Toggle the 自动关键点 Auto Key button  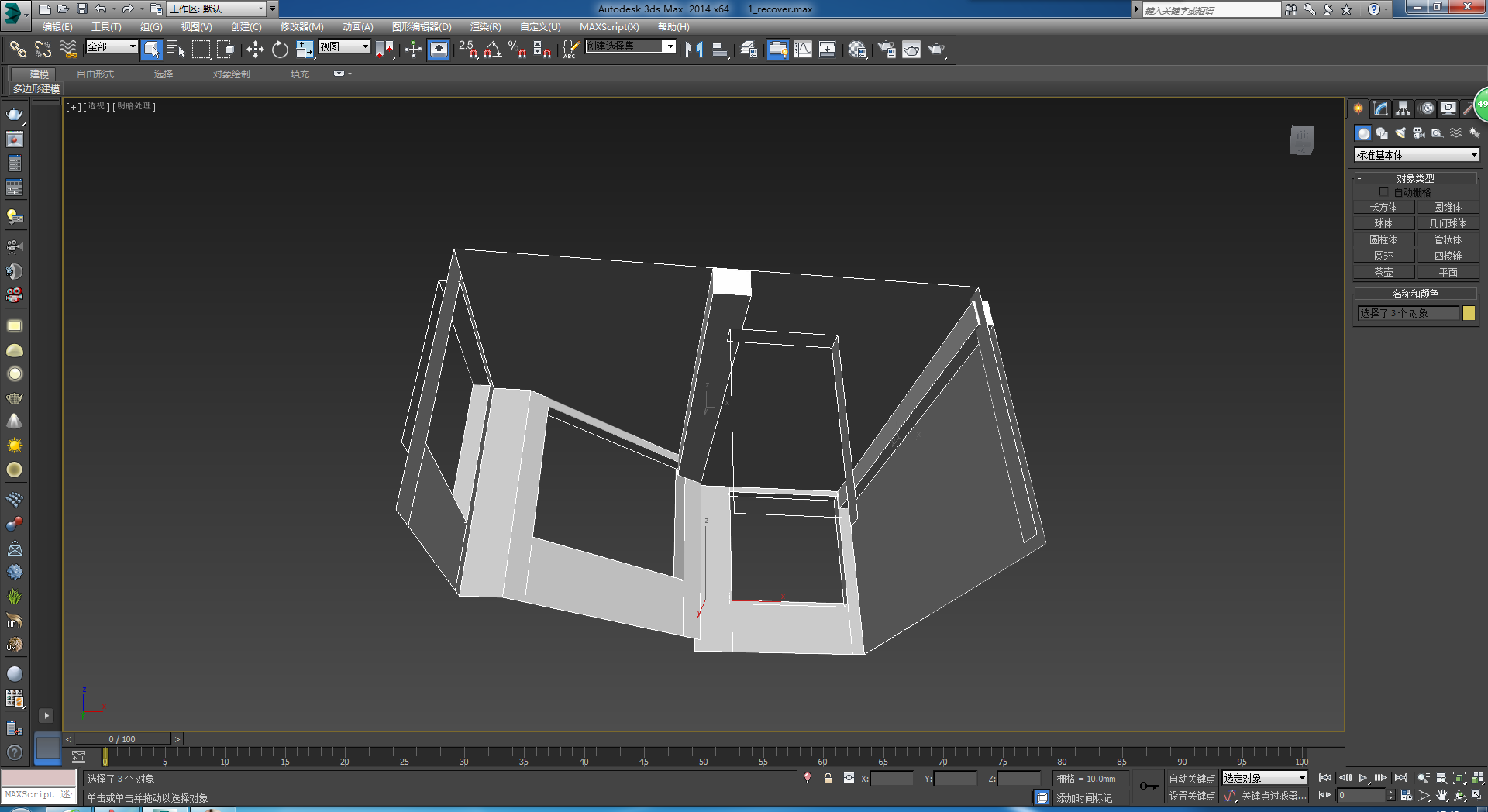pyautogui.click(x=1192, y=779)
